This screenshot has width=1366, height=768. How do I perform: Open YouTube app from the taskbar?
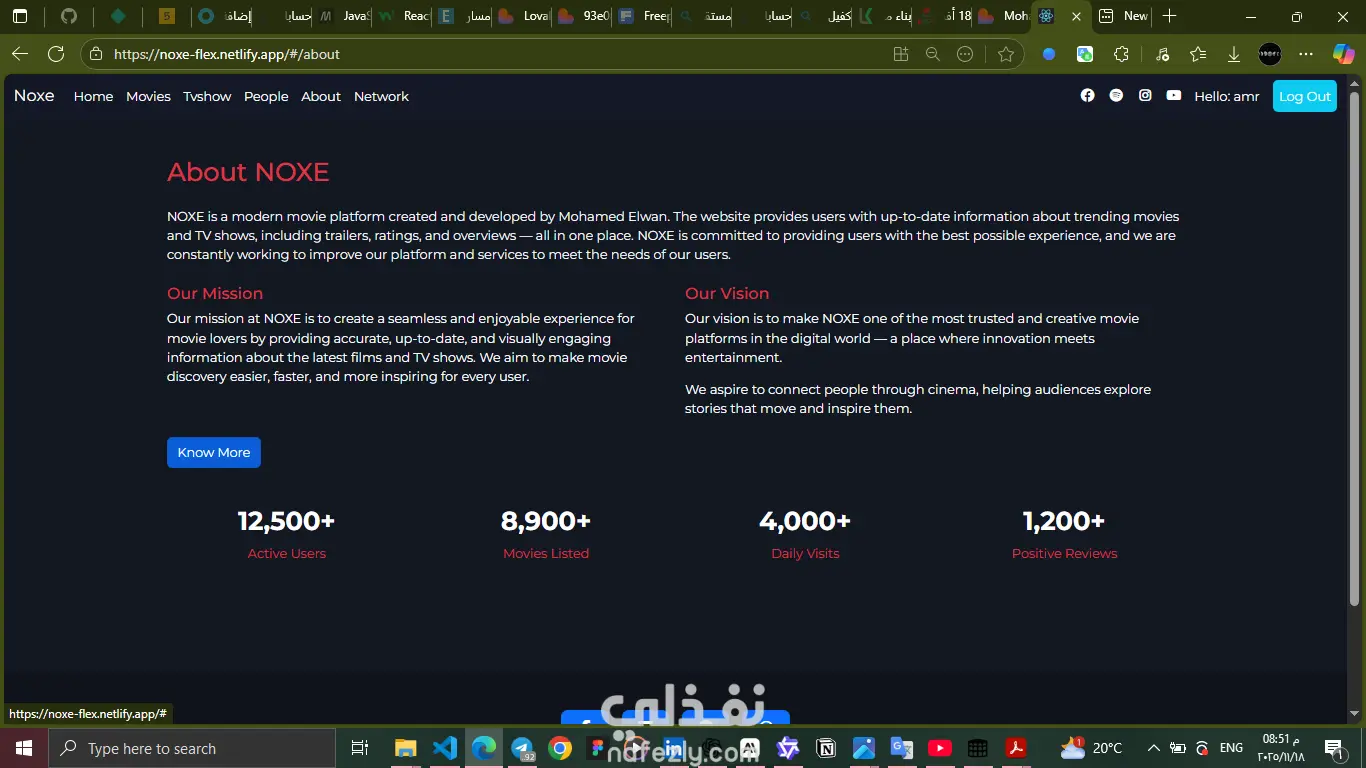(940, 748)
